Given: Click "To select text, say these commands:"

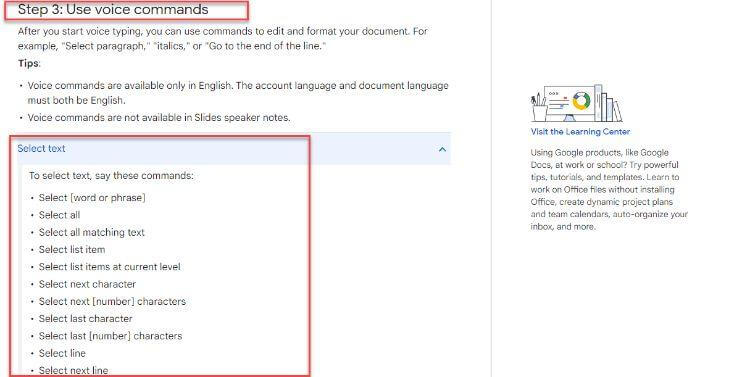Looking at the screenshot, I should click(x=111, y=176).
